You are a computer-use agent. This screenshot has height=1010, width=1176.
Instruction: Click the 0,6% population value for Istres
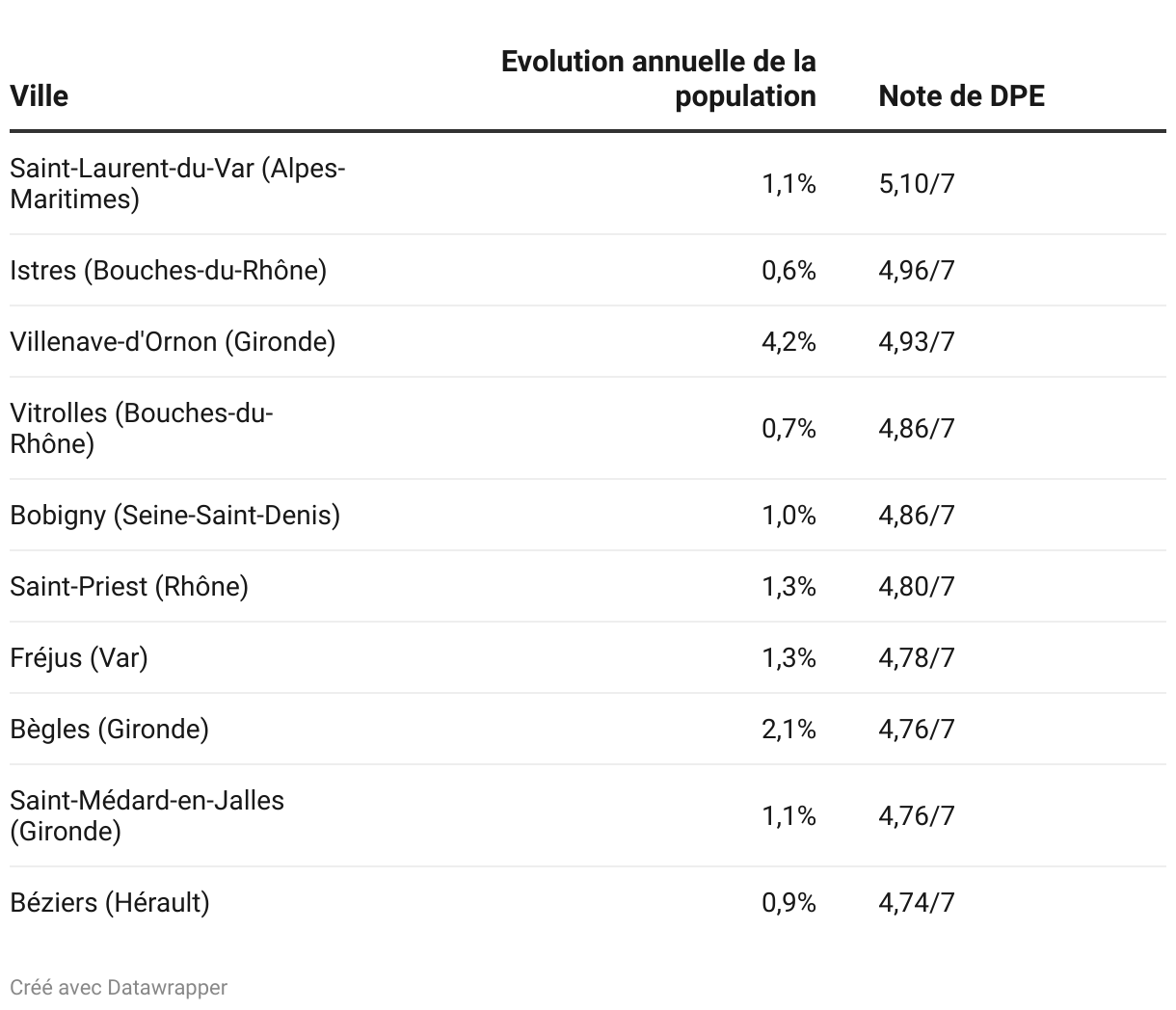788,270
